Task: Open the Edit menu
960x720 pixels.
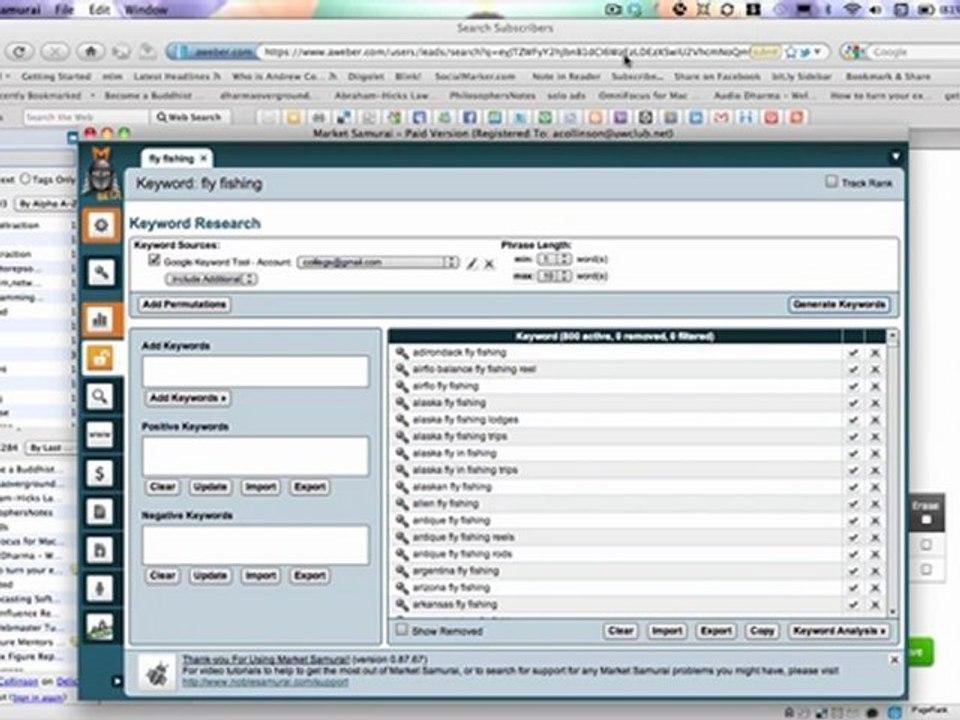Action: 99,10
